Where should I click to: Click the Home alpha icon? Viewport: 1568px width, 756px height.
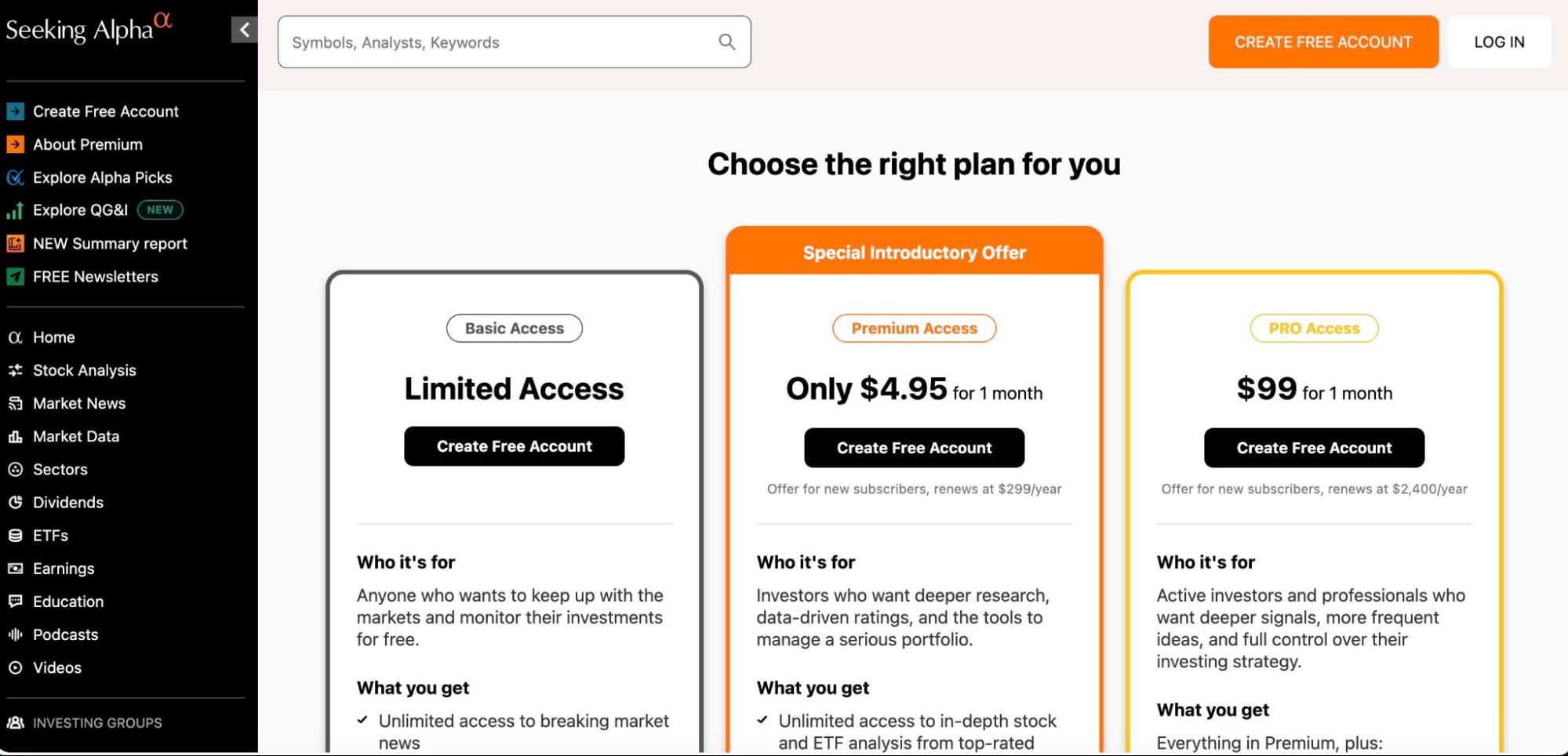point(15,337)
